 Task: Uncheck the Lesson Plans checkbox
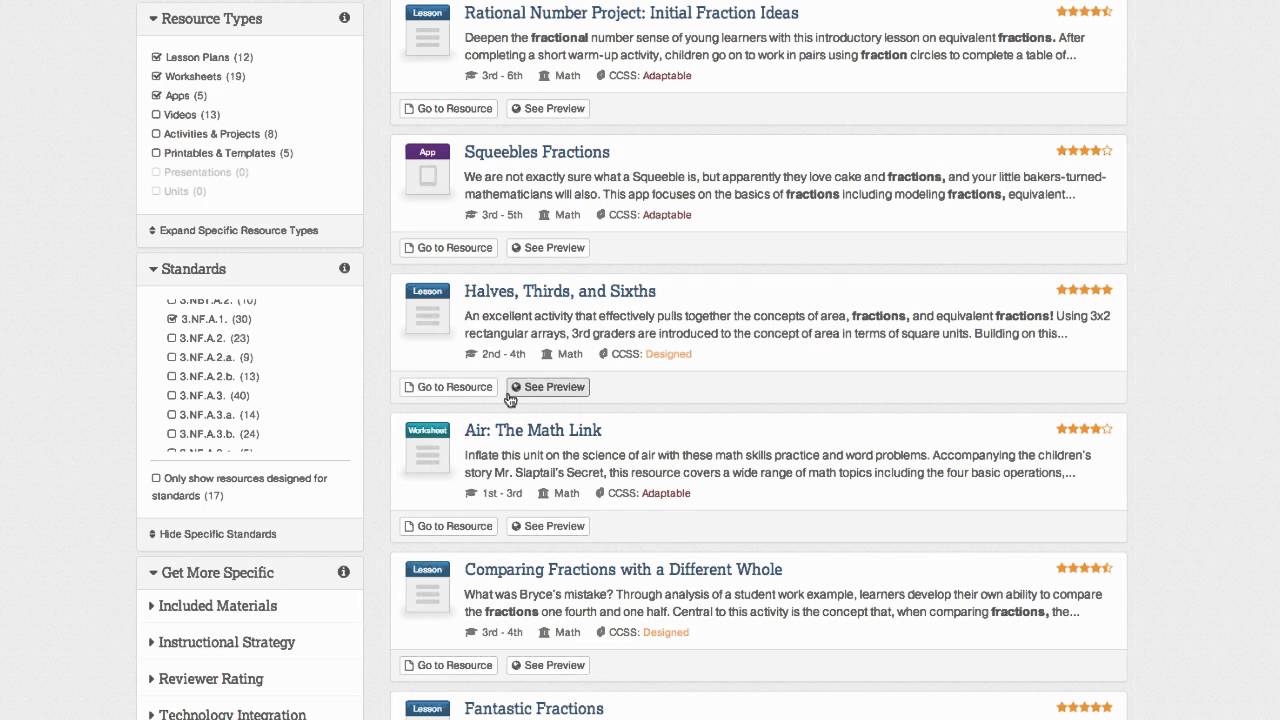[x=156, y=57]
